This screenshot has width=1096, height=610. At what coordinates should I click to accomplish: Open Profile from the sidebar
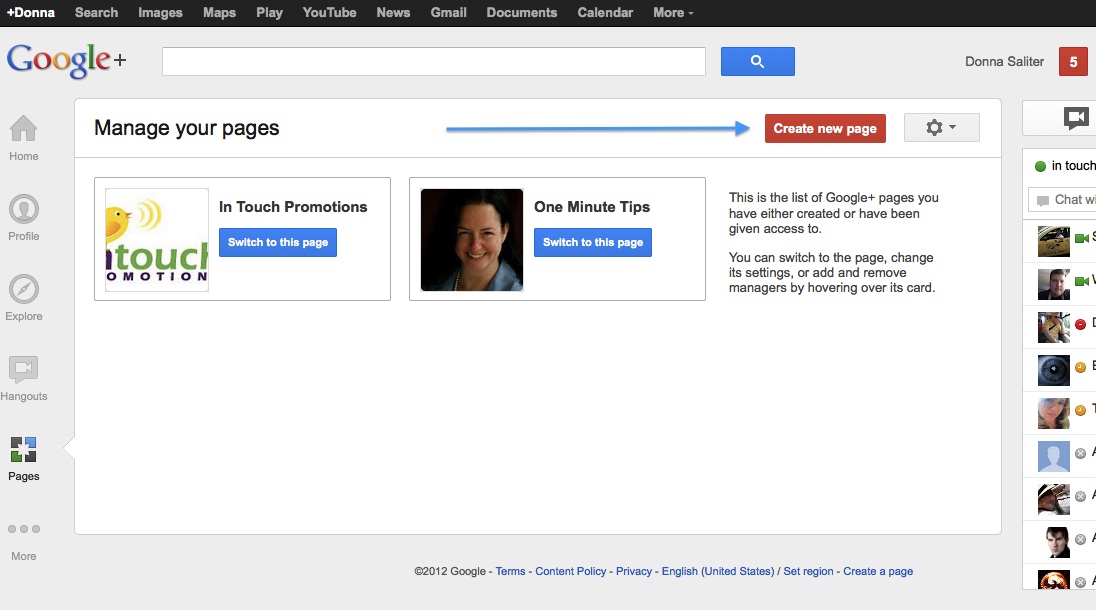(24, 218)
